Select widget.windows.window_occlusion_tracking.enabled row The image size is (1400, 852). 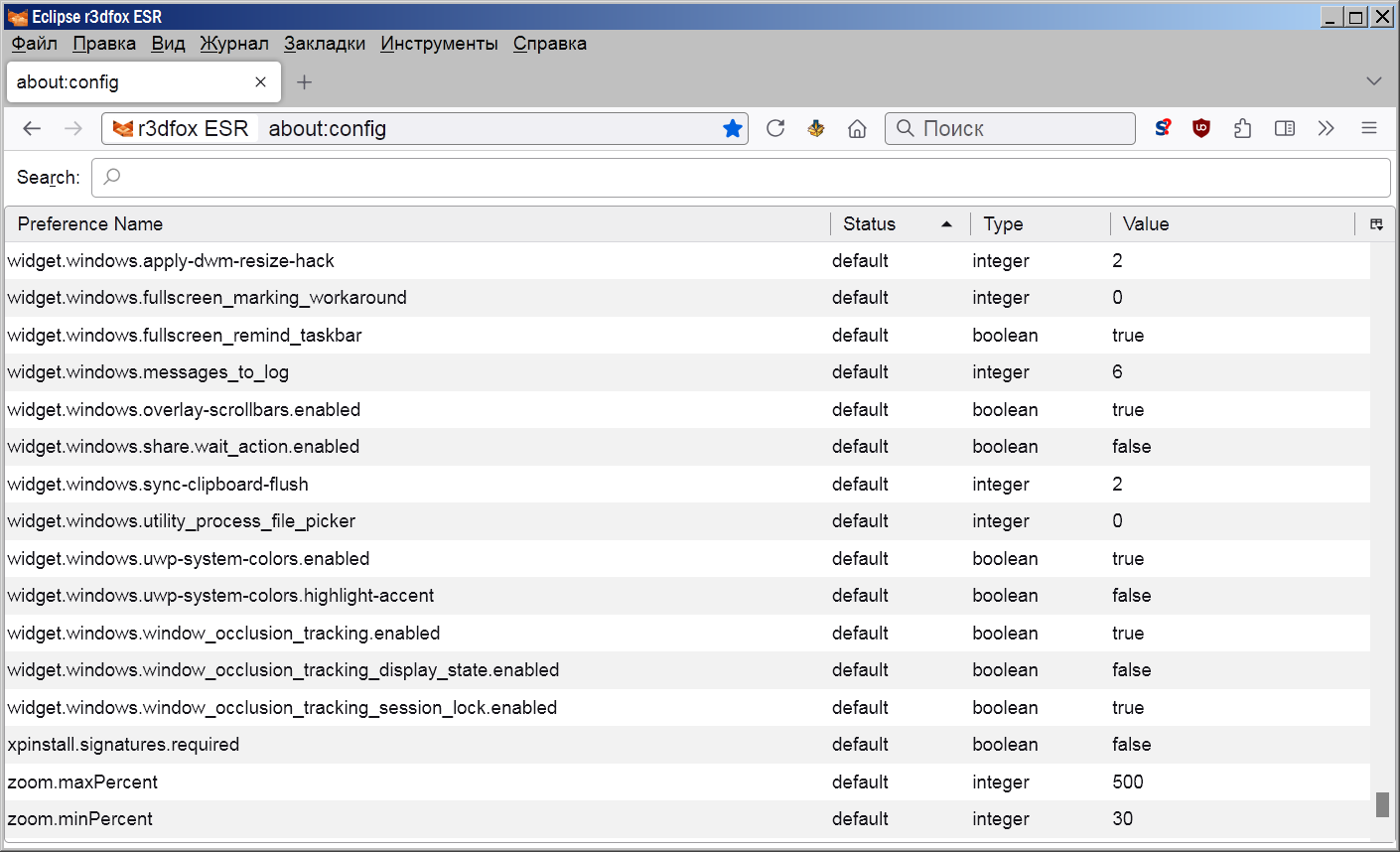687,634
